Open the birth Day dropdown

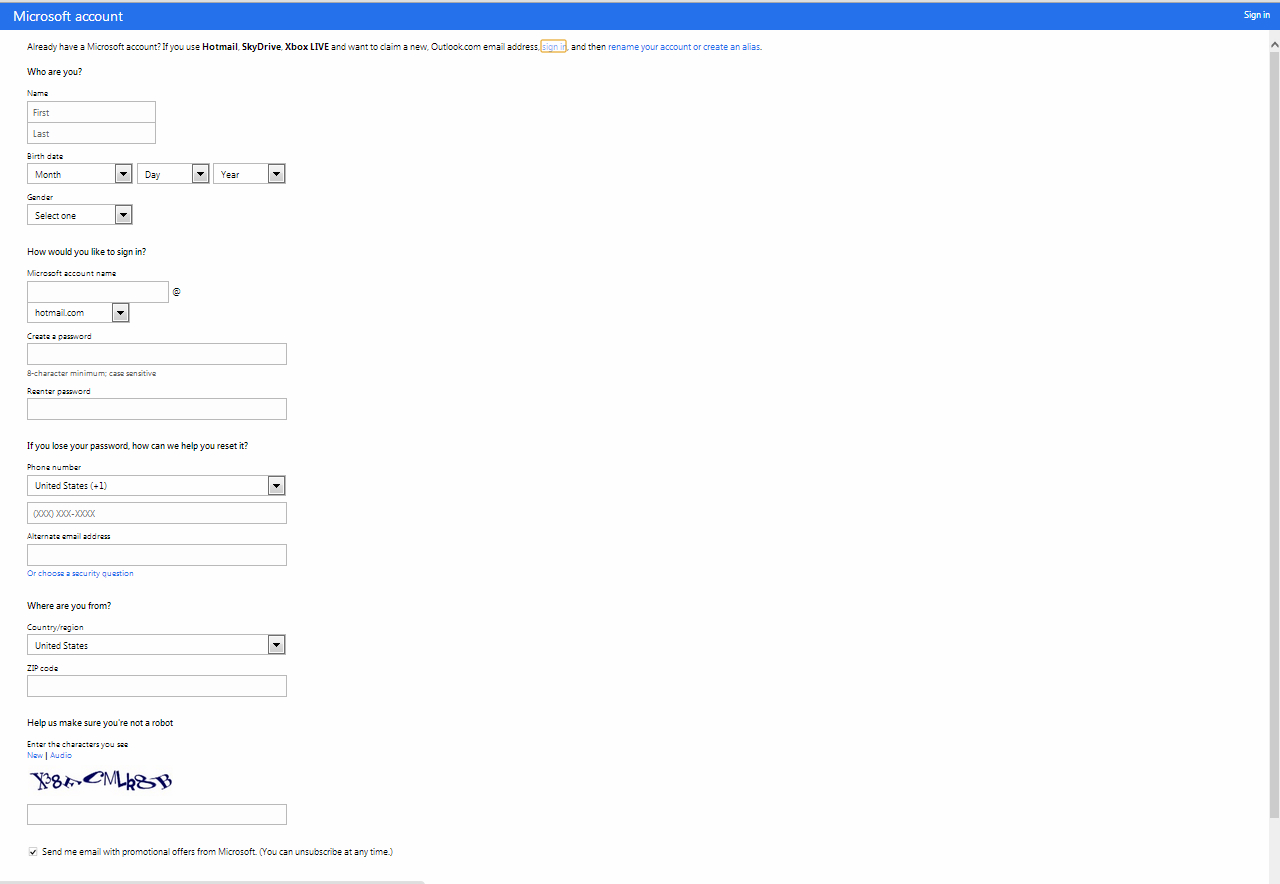click(173, 174)
